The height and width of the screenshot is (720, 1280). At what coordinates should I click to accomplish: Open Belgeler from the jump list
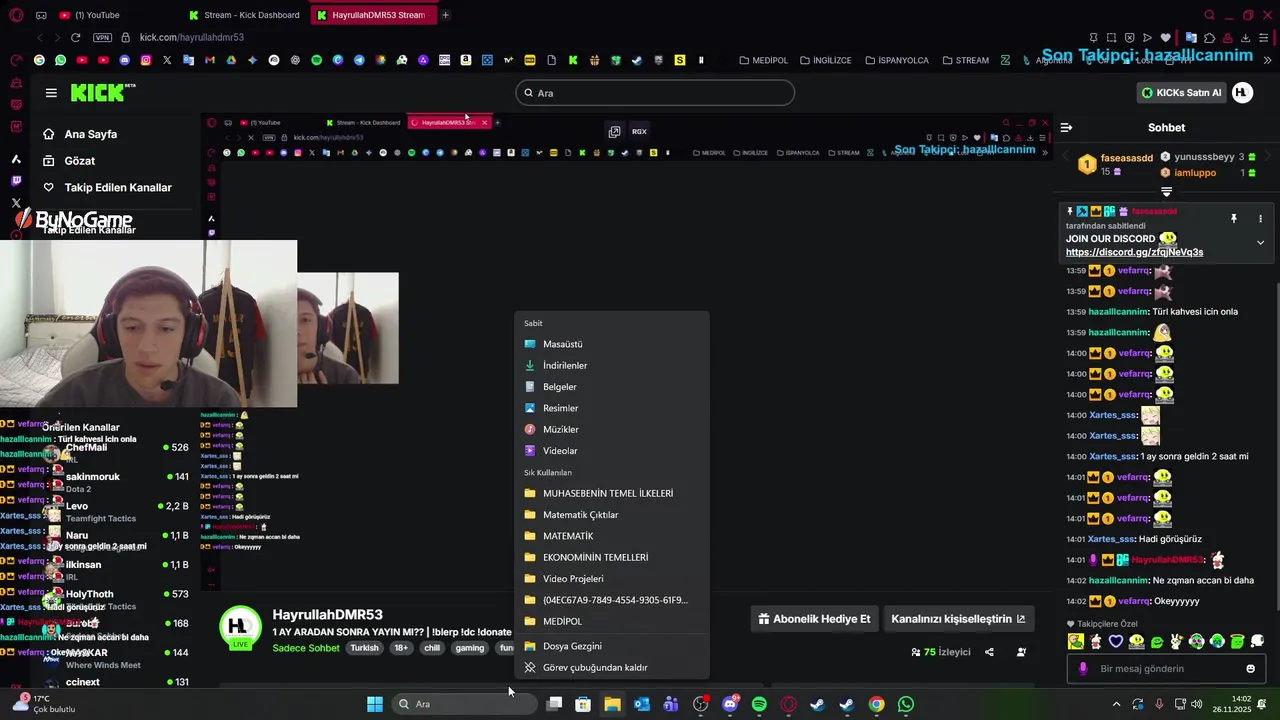[x=612, y=387]
